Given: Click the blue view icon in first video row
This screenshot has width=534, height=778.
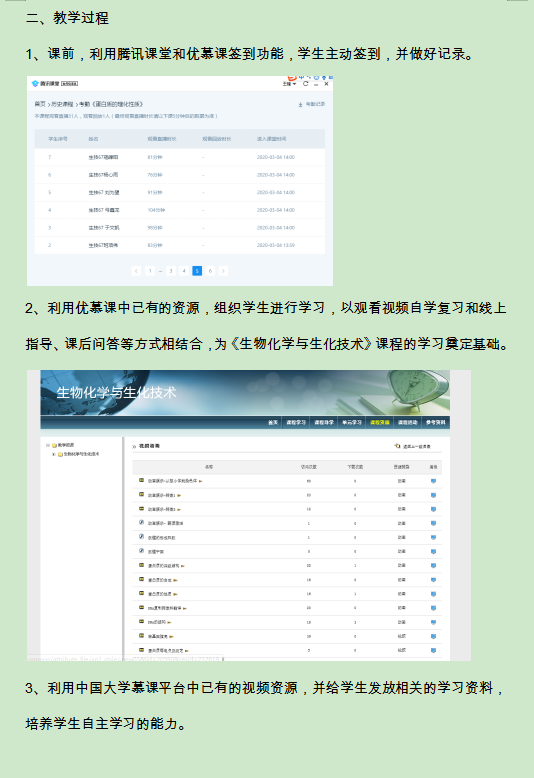Looking at the screenshot, I should (433, 481).
